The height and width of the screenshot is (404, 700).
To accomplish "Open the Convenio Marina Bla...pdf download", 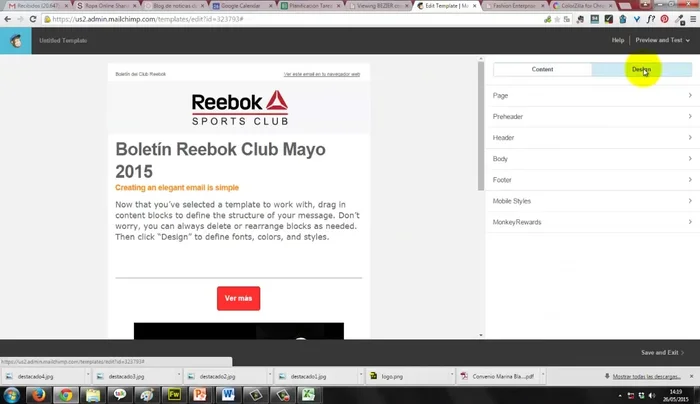I will pyautogui.click(x=503, y=376).
